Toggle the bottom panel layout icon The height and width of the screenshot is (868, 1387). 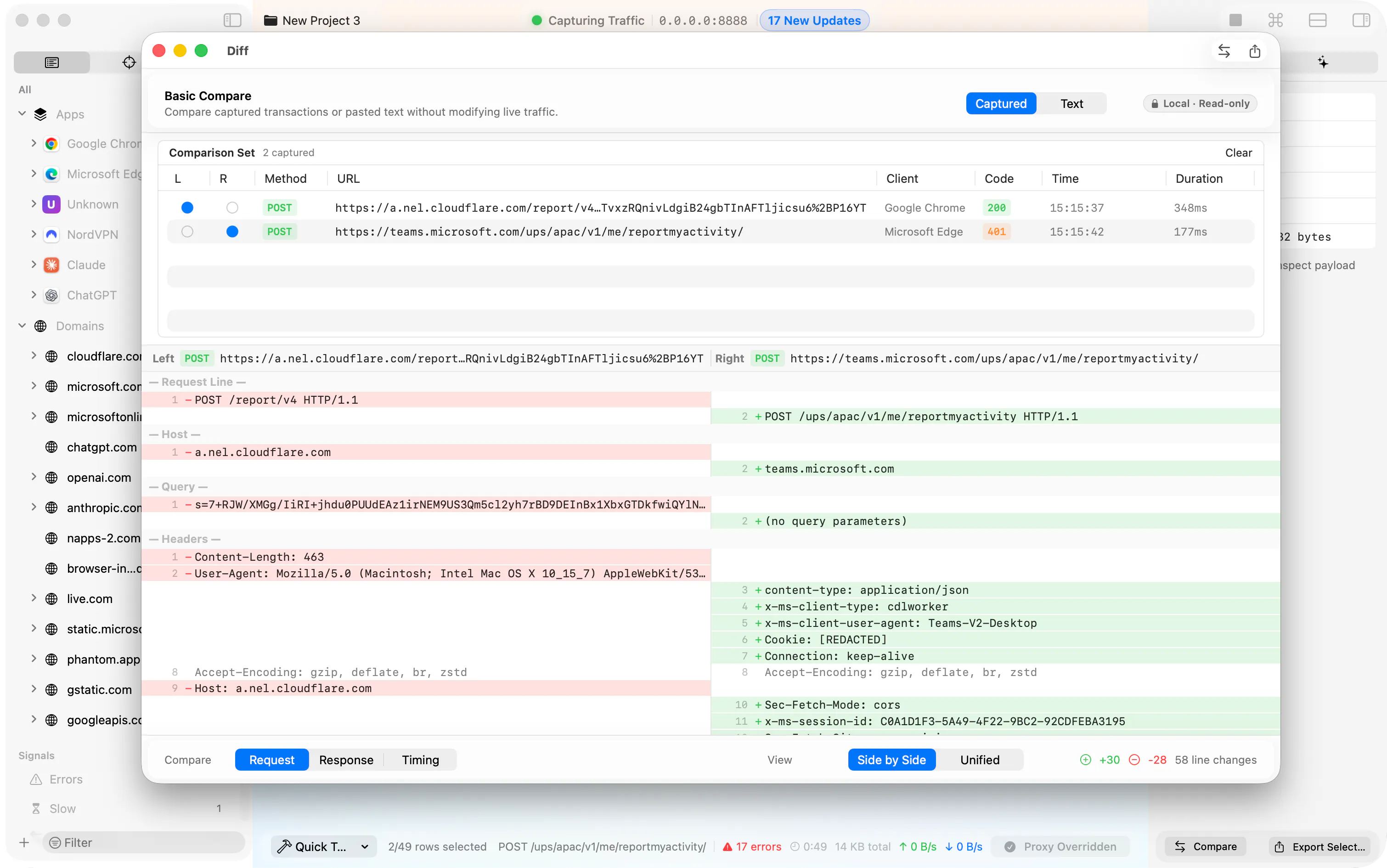click(1318, 20)
